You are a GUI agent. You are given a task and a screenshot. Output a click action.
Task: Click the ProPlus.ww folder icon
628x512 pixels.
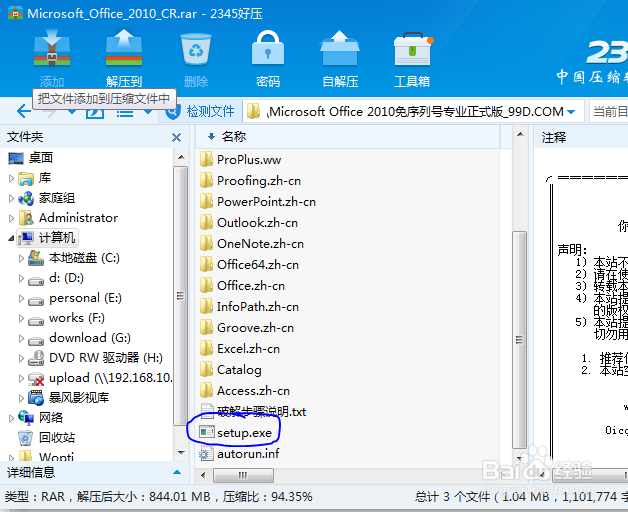(x=206, y=159)
